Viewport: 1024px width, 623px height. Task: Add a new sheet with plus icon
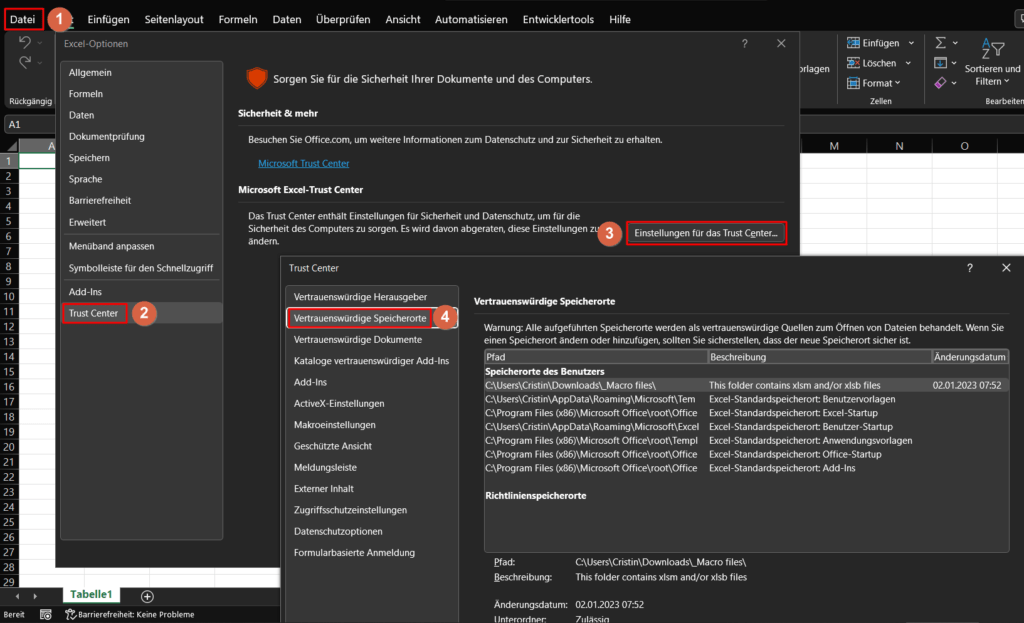pos(147,596)
